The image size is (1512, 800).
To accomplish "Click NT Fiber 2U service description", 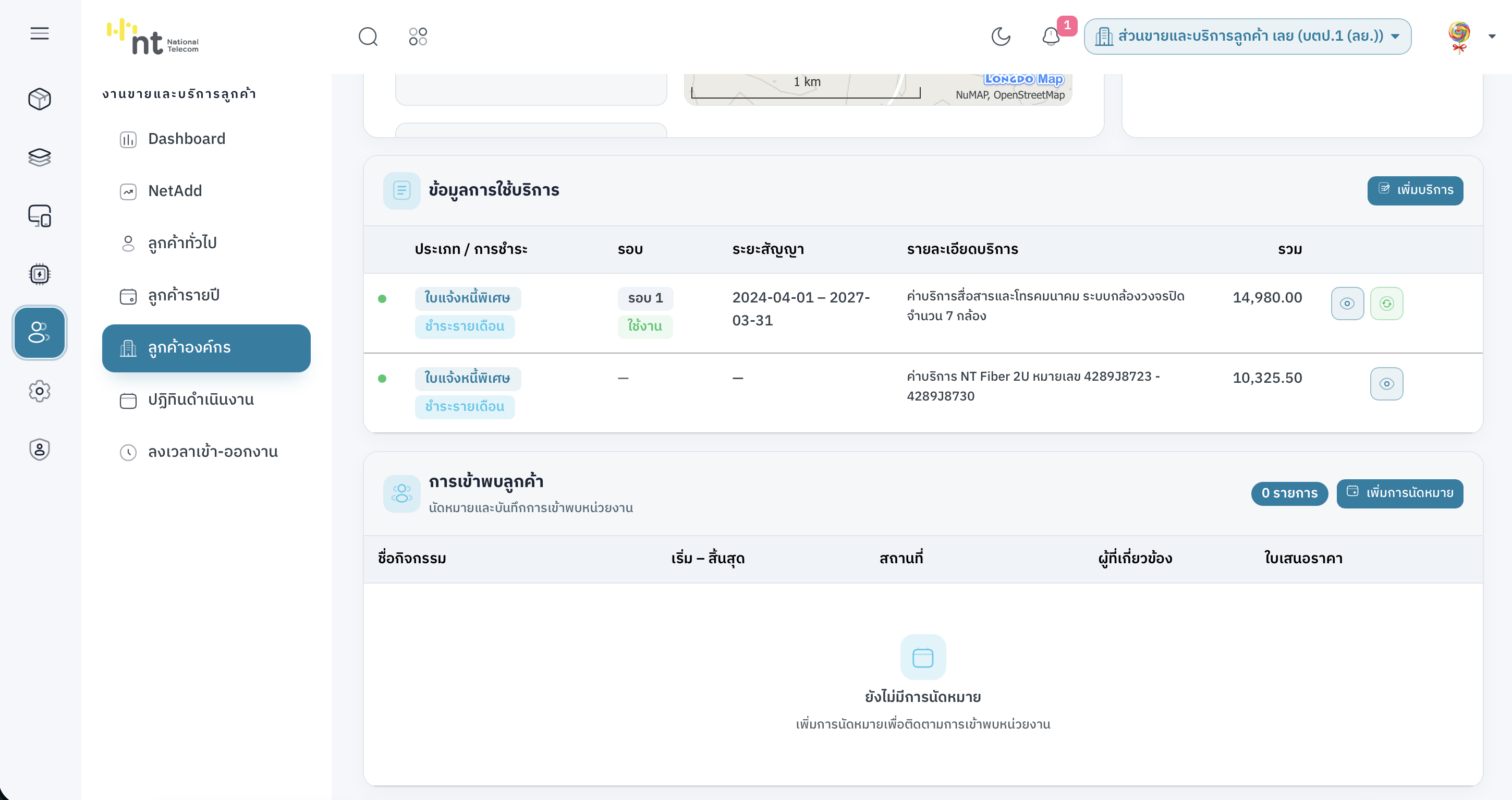I will (1033, 386).
